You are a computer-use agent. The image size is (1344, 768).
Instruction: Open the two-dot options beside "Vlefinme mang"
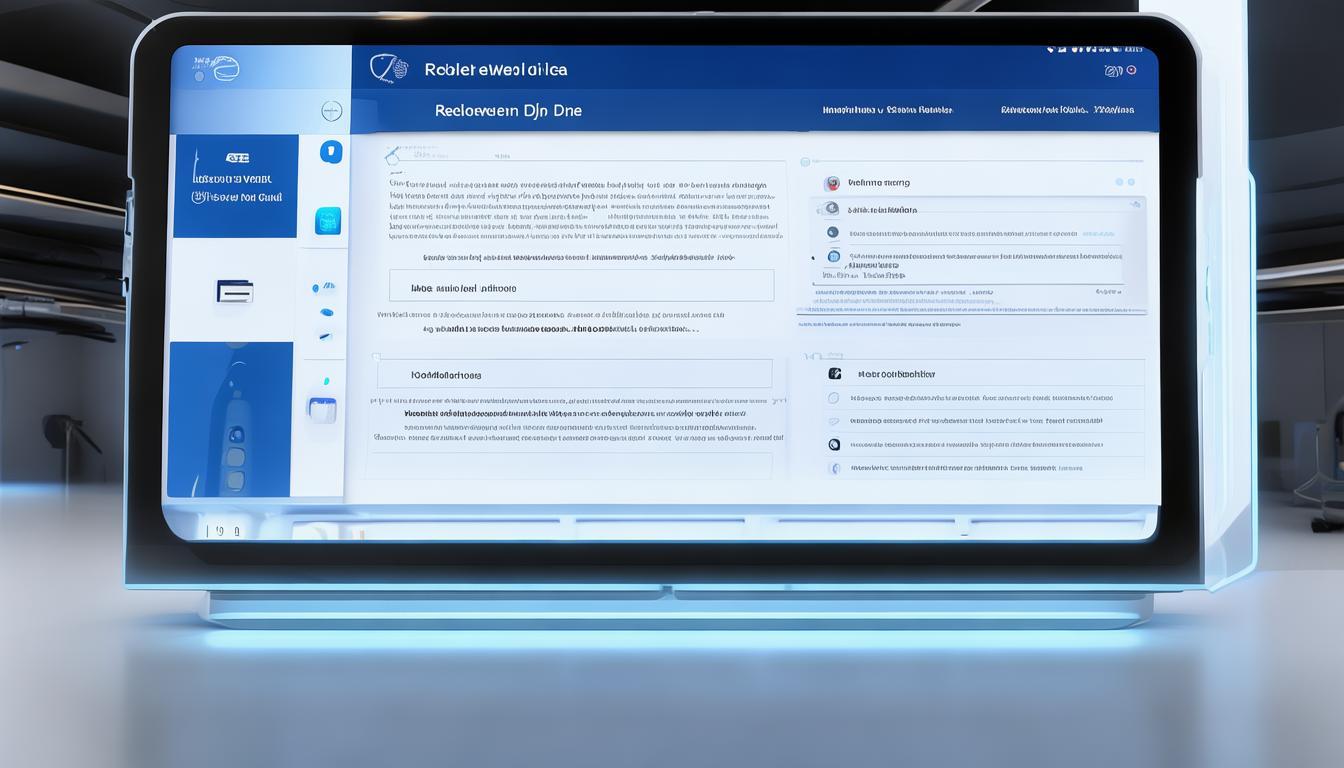pos(1124,183)
